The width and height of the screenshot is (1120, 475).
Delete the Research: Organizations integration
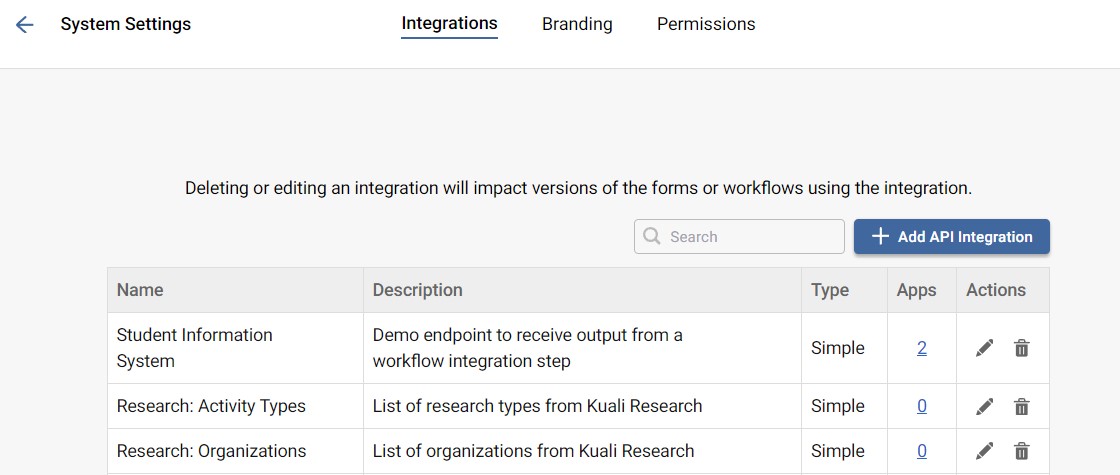(1021, 451)
